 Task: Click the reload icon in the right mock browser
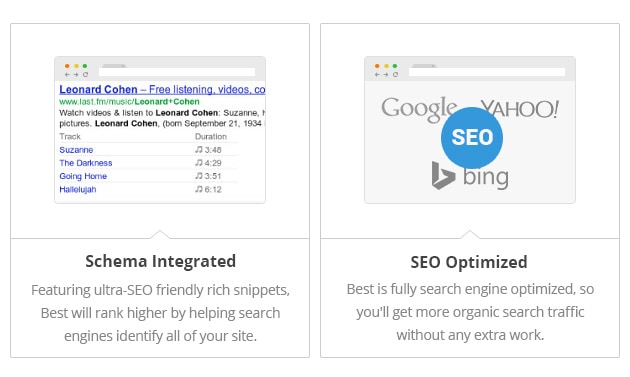(x=396, y=74)
